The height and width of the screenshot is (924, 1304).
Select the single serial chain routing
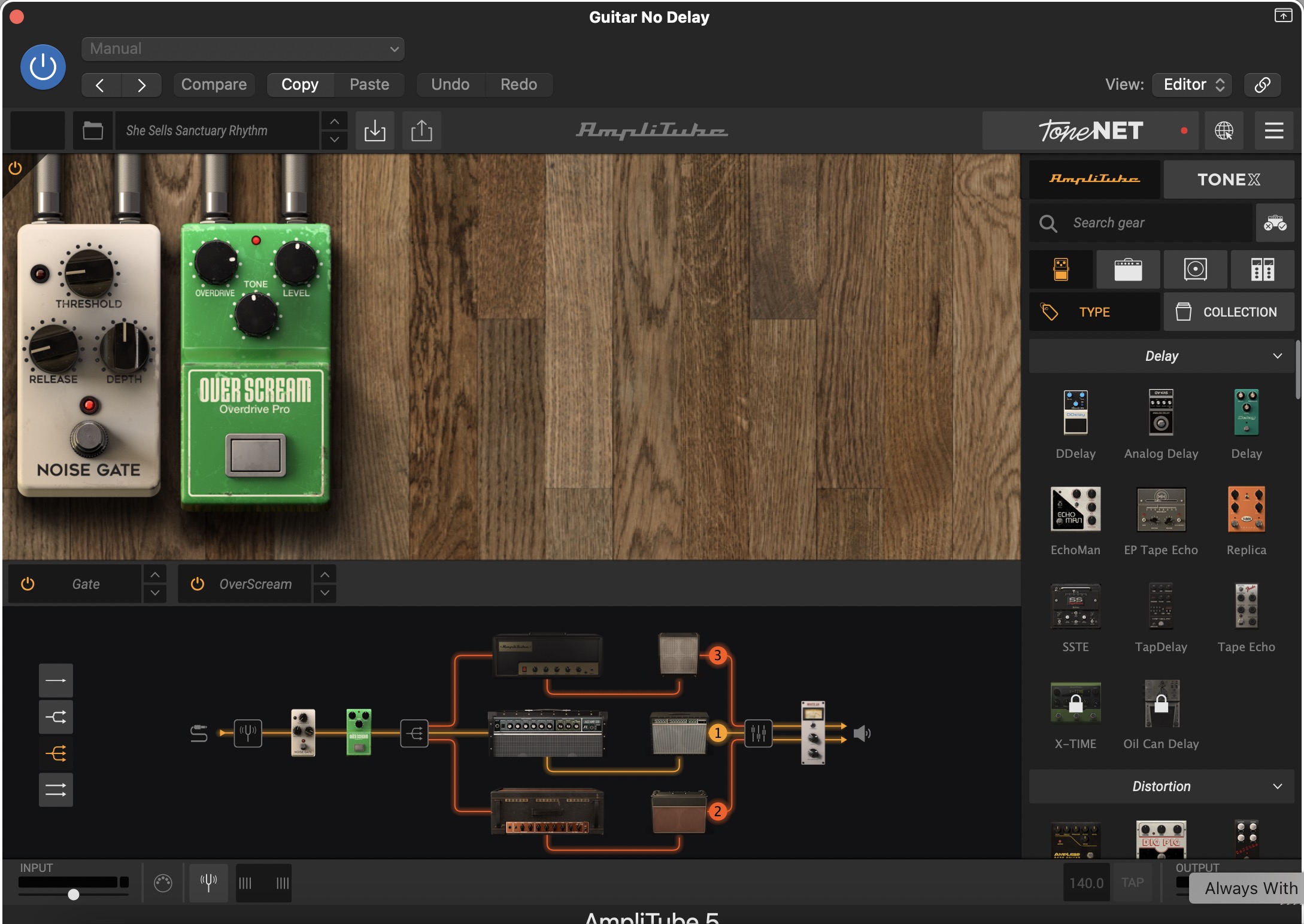[x=56, y=680]
